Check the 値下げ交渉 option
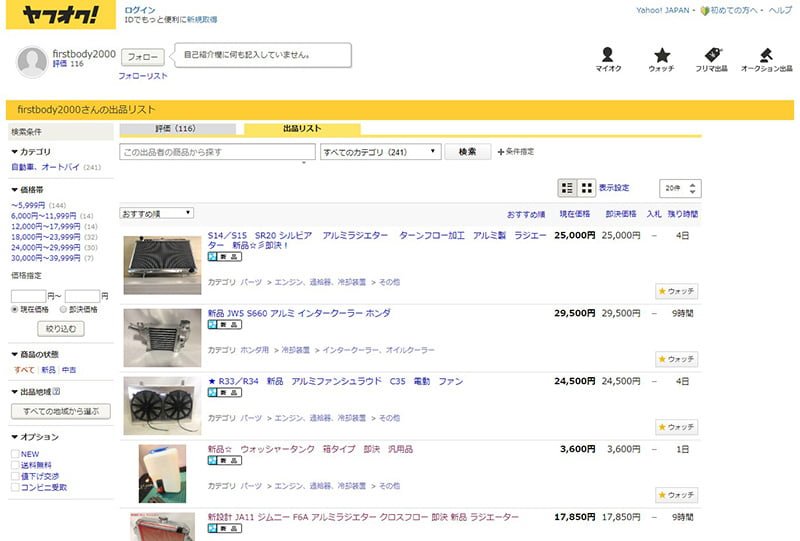This screenshot has height=541, width=800. click(15, 476)
